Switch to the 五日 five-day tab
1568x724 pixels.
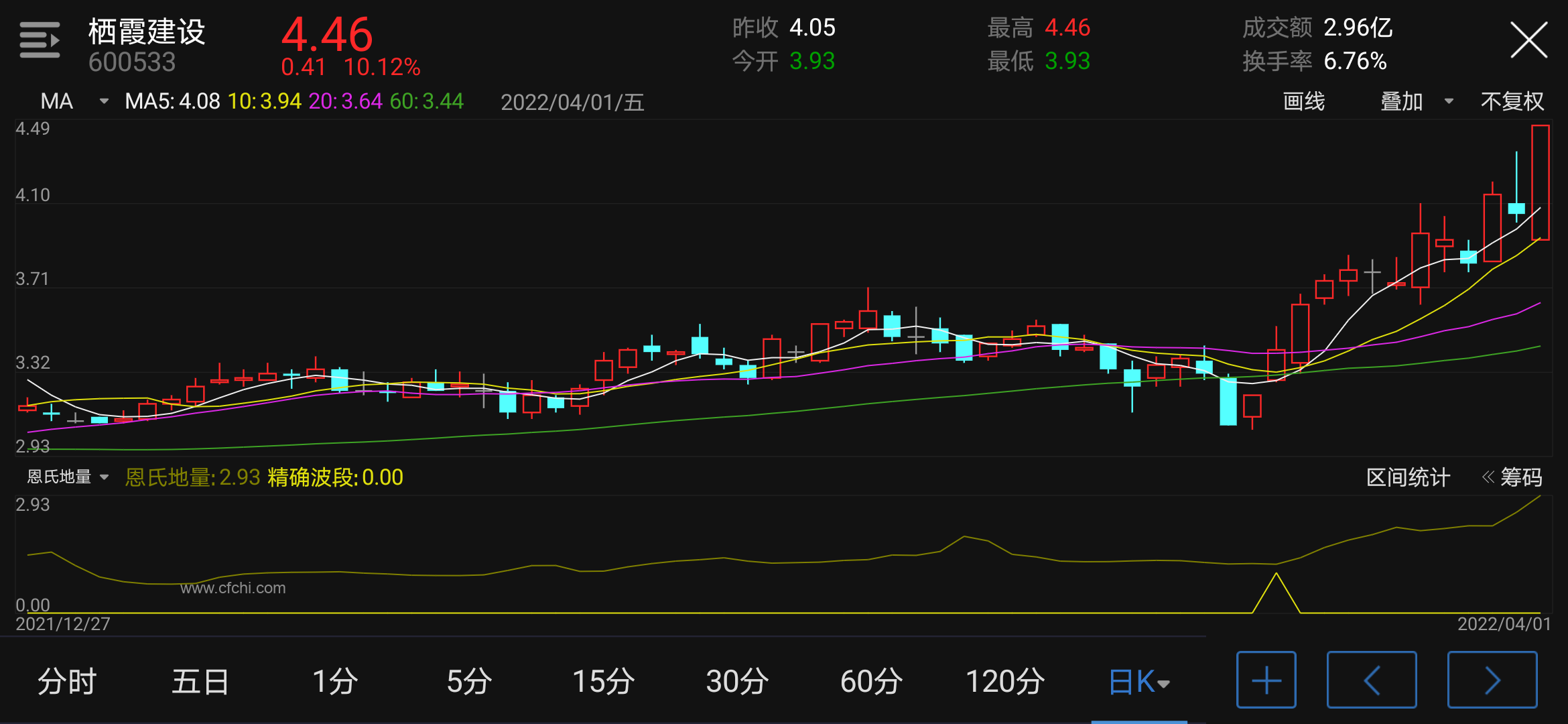click(200, 682)
